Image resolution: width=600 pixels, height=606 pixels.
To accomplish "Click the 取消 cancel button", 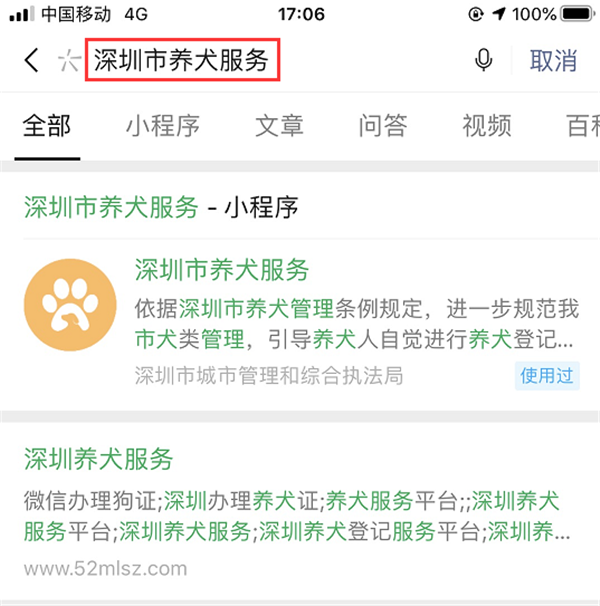I will (x=553, y=61).
